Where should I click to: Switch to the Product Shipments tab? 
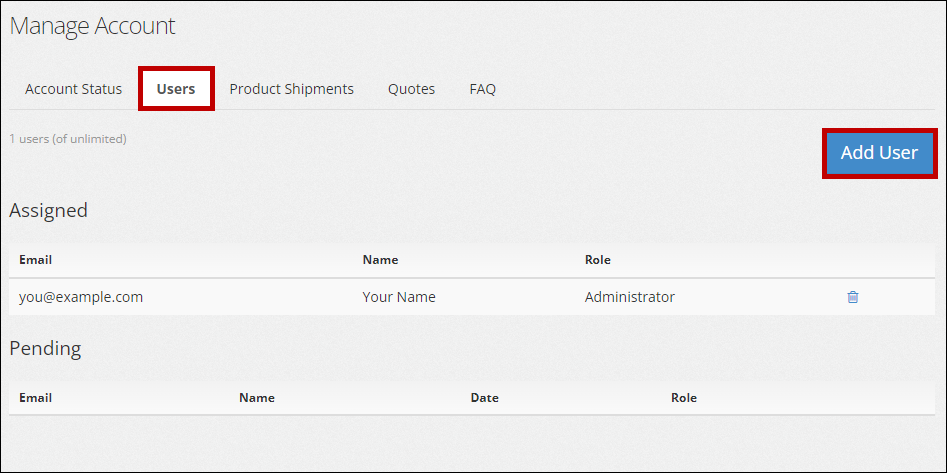(x=291, y=89)
